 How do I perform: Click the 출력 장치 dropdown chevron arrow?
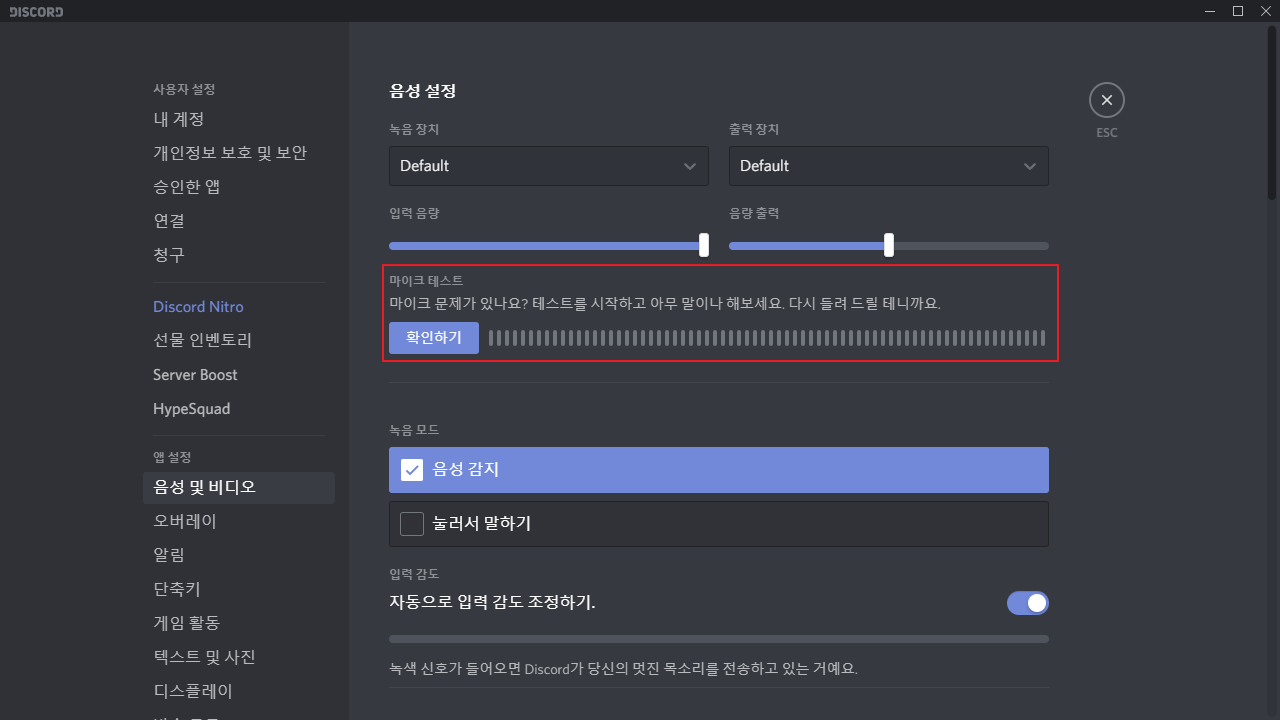point(1030,166)
